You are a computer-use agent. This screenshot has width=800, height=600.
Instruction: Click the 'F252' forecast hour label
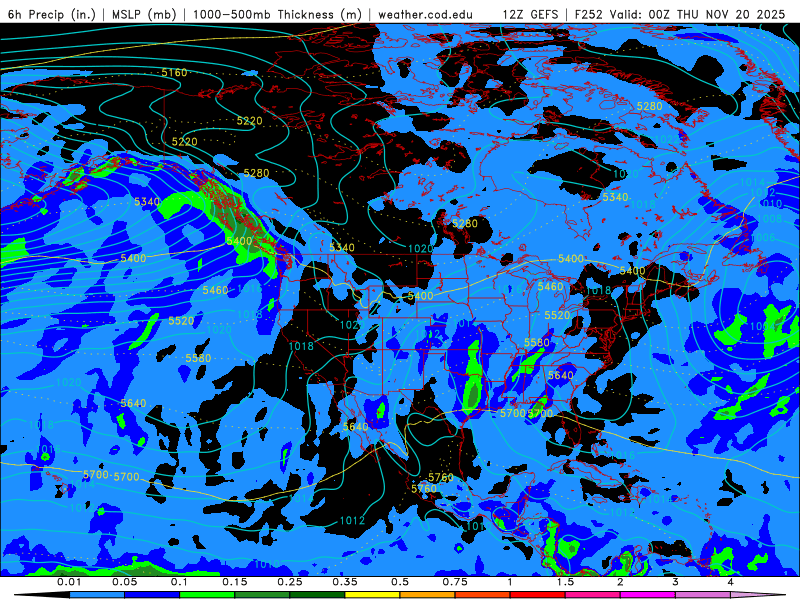[590, 15]
